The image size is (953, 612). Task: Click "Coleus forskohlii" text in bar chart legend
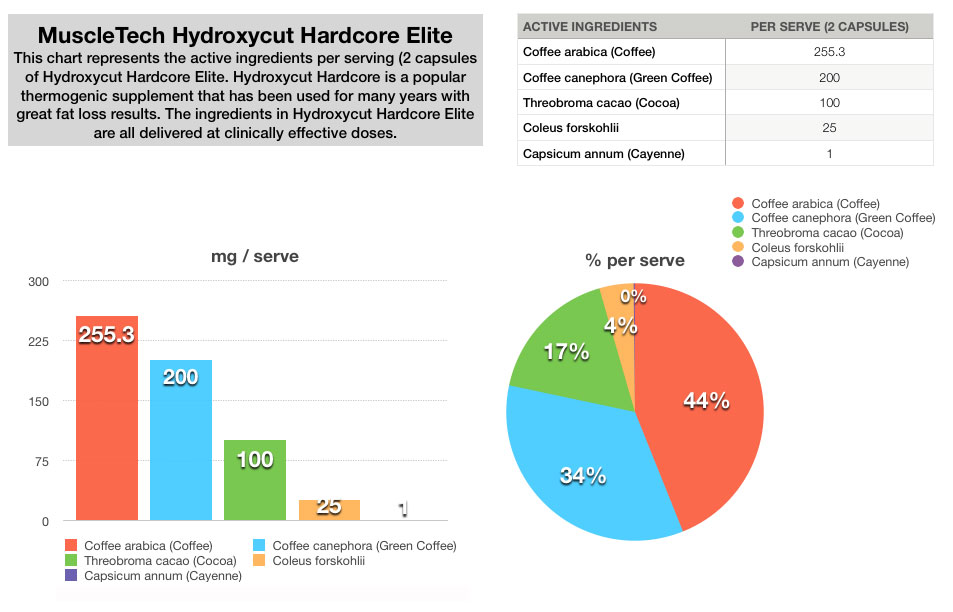click(x=318, y=560)
